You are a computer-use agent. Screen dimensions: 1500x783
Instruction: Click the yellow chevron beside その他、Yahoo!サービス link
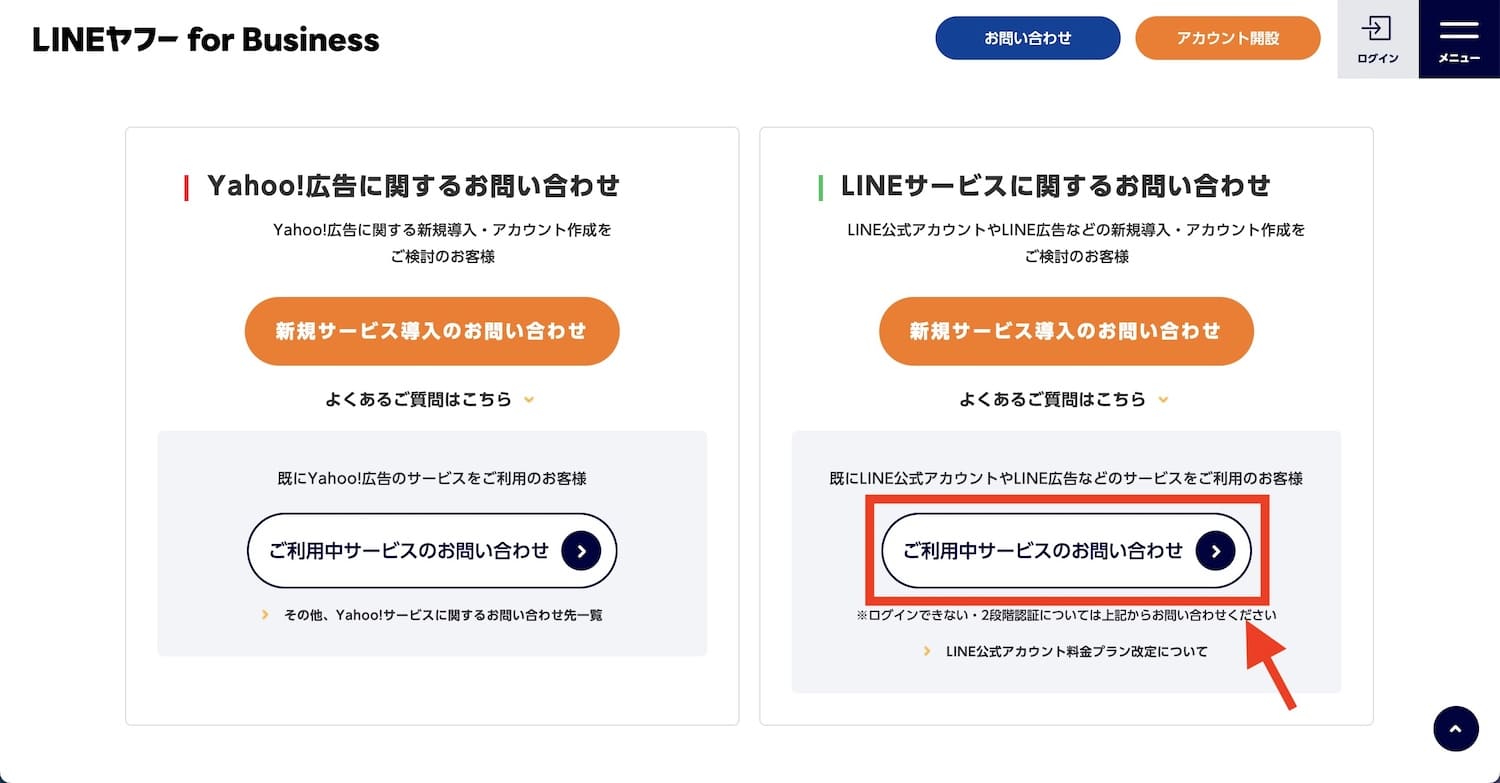(x=265, y=614)
